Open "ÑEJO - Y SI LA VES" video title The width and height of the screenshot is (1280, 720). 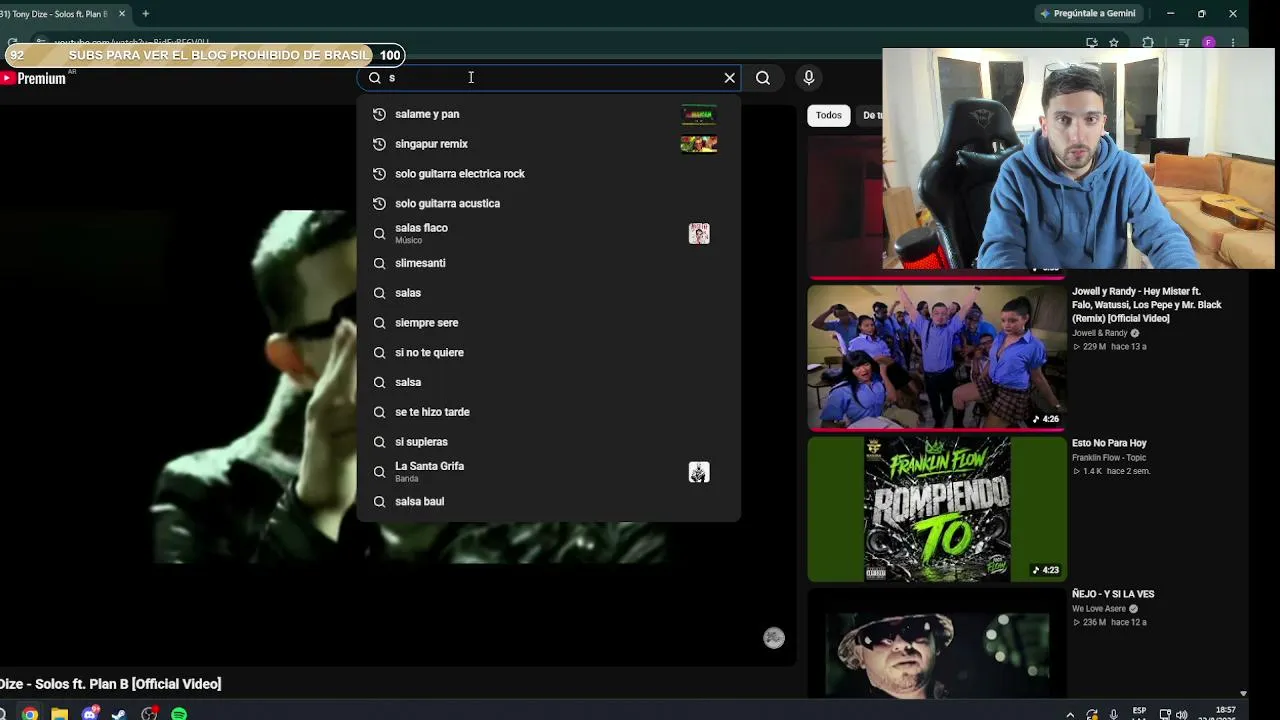coord(1113,594)
